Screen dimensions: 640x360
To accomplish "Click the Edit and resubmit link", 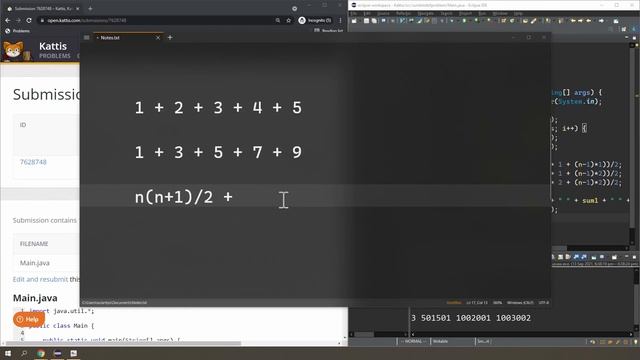I will pyautogui.click(x=40, y=279).
